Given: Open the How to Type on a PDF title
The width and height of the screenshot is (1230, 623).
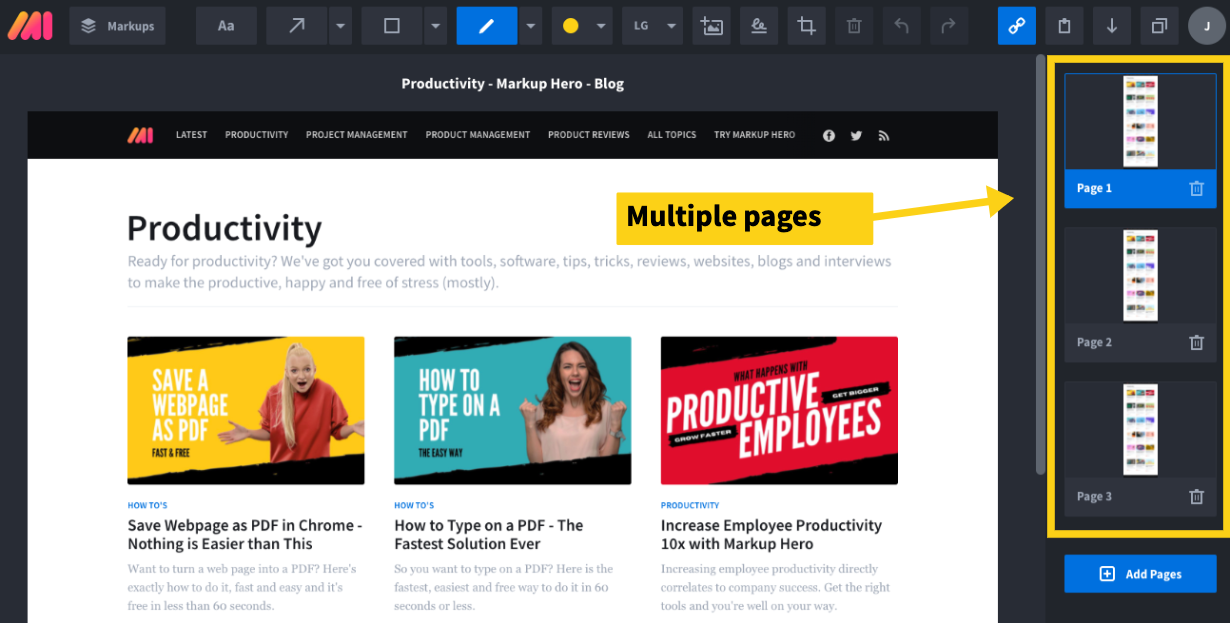Looking at the screenshot, I should (489, 535).
